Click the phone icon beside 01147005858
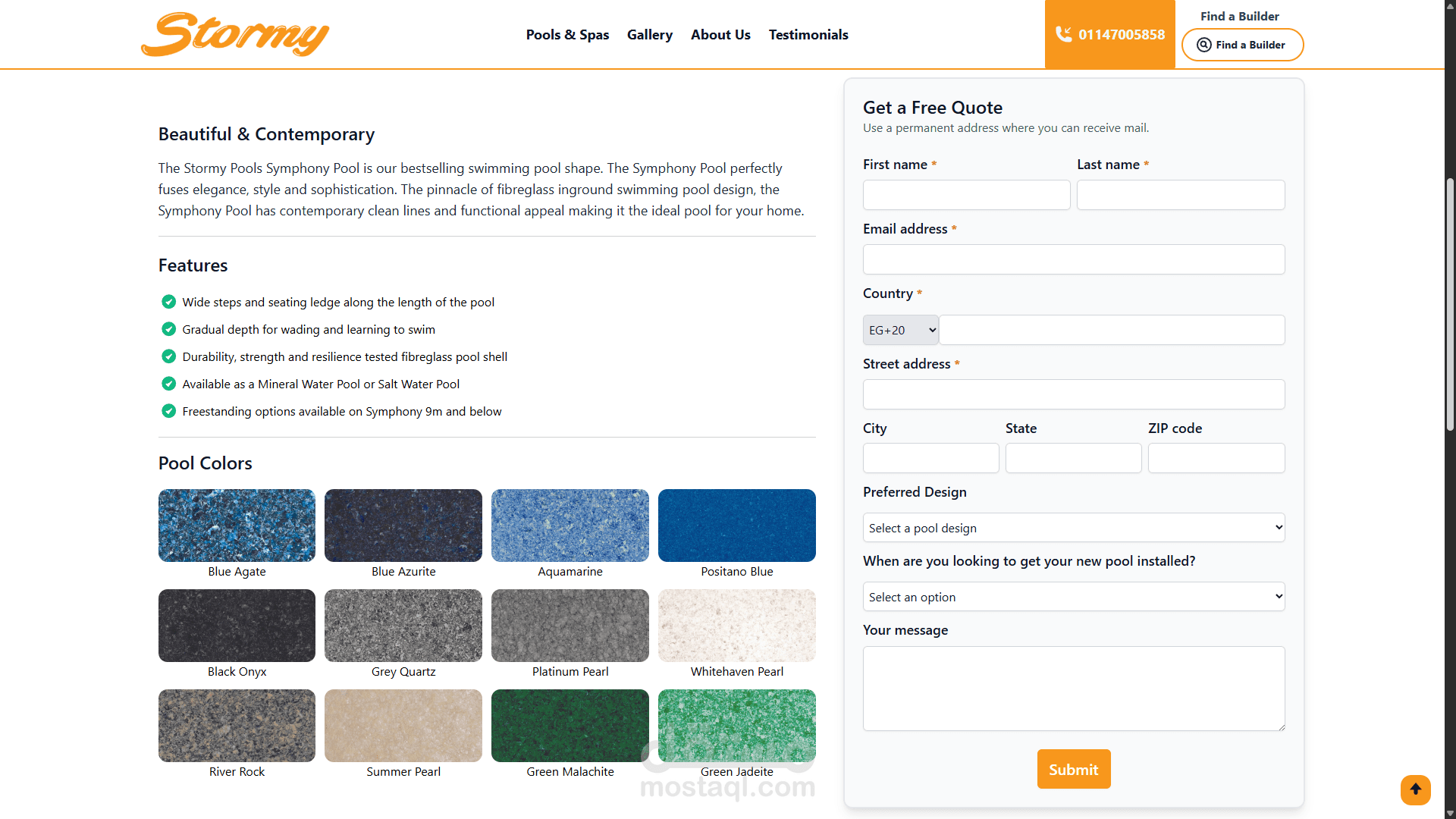Screen dimensions: 1456x819 (x=1063, y=34)
